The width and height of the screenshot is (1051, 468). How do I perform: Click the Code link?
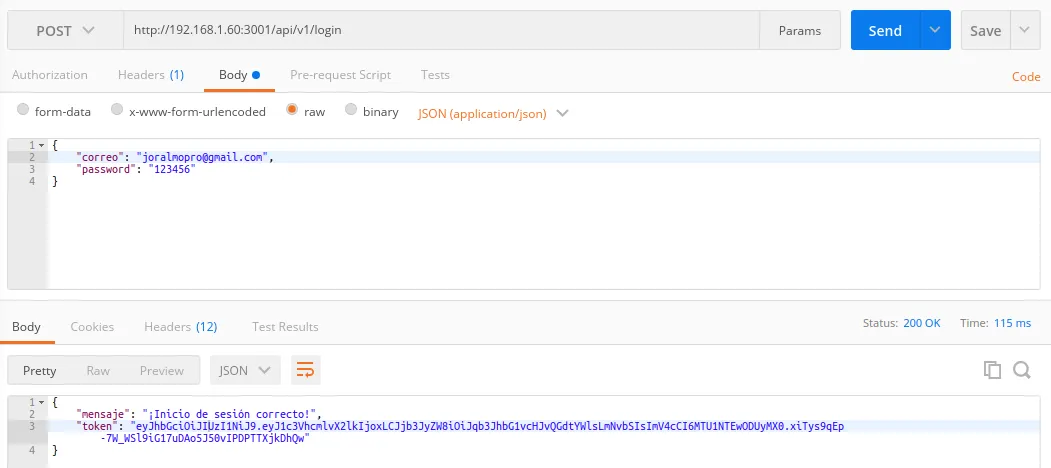(1026, 77)
